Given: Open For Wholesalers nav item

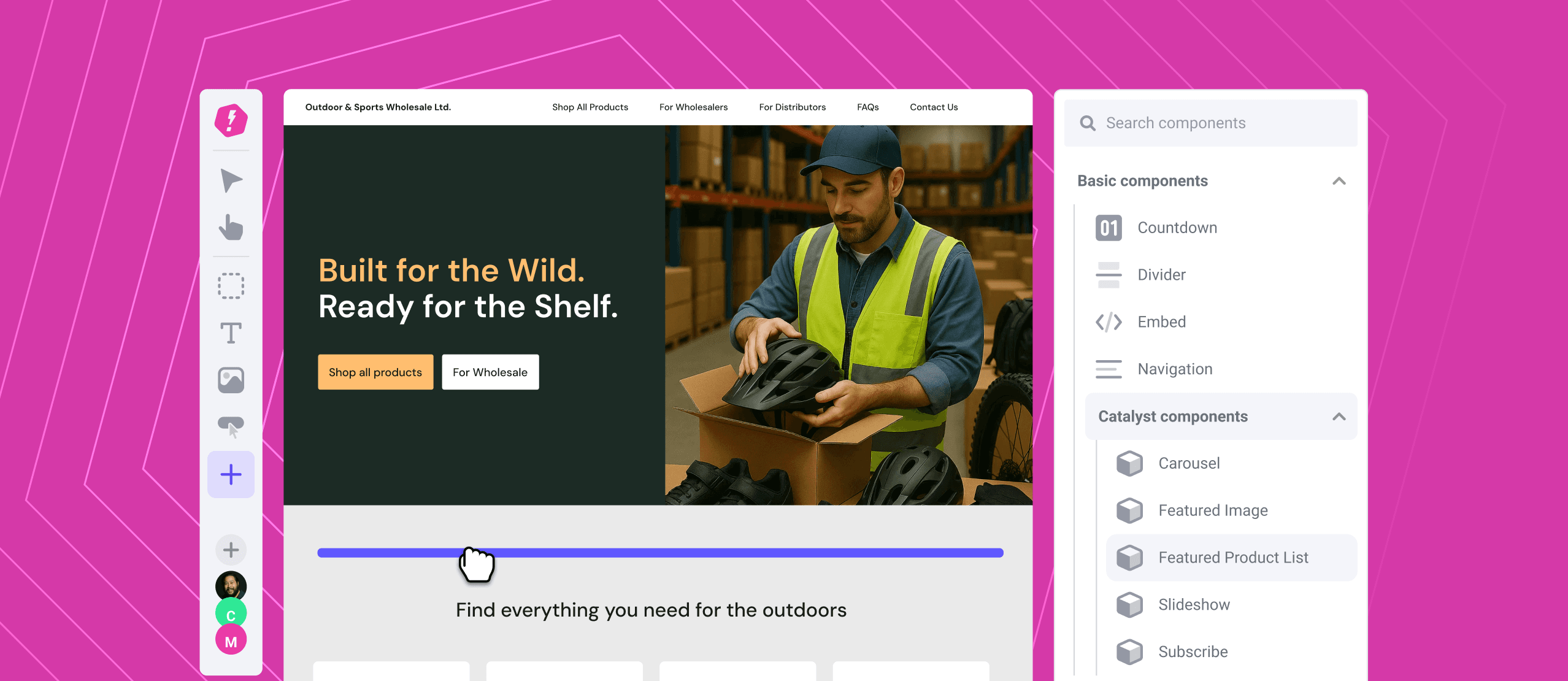Looking at the screenshot, I should coord(693,107).
